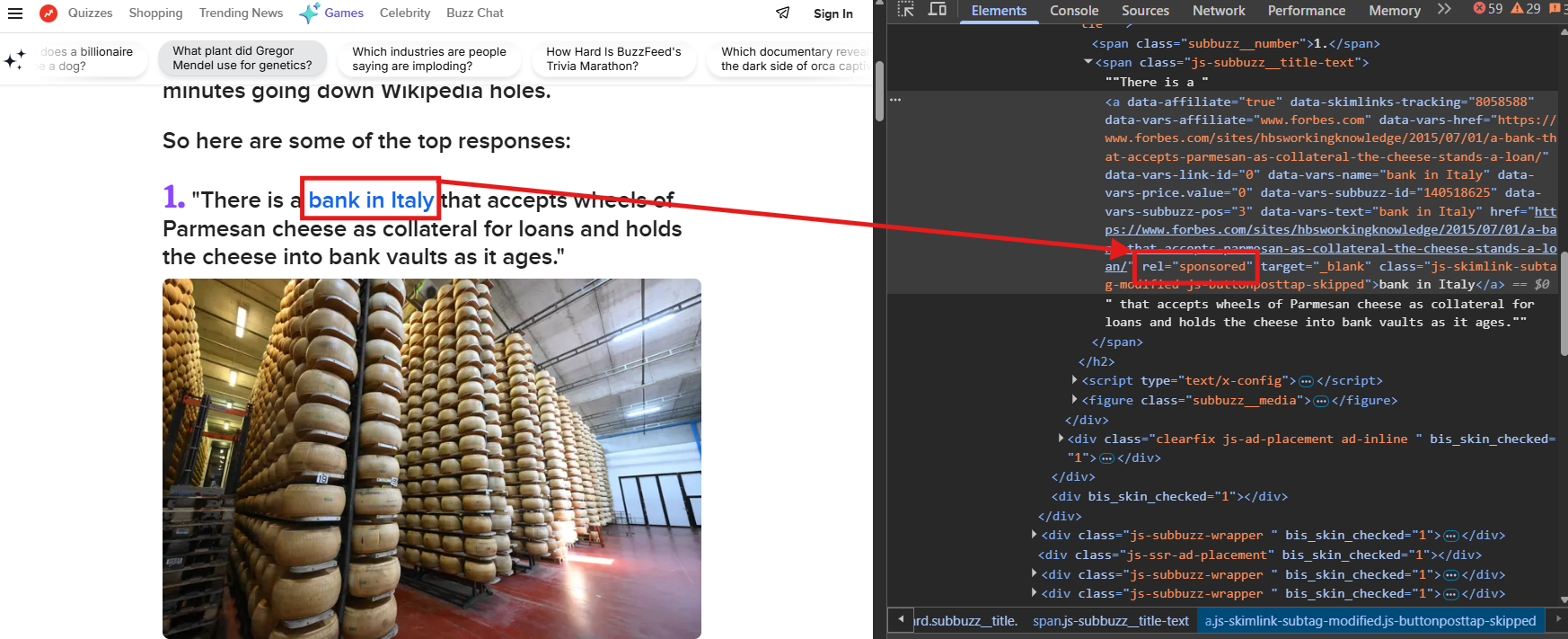Click the paper plane share icon

(x=783, y=13)
